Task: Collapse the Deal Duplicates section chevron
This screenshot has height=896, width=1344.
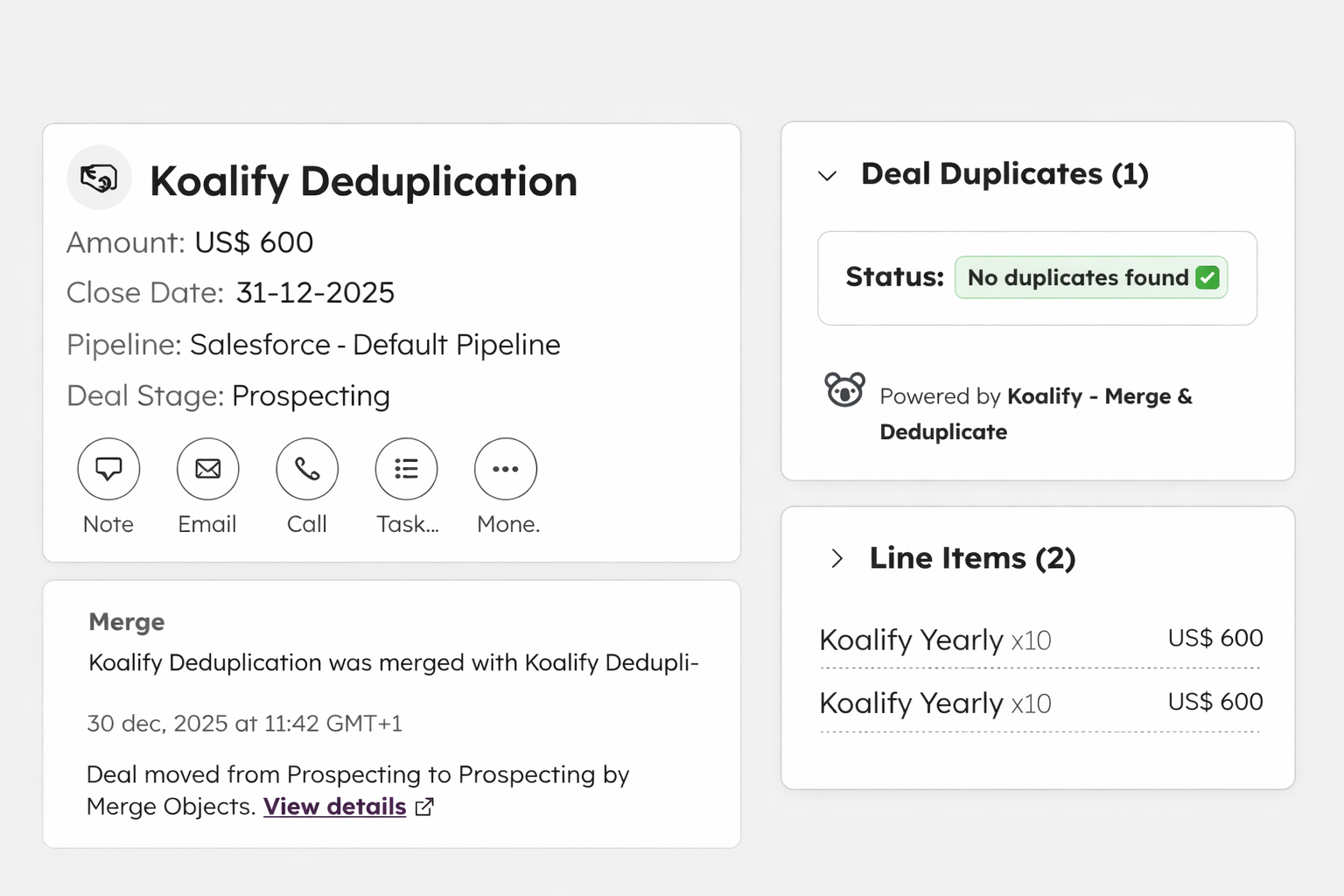Action: (x=827, y=176)
